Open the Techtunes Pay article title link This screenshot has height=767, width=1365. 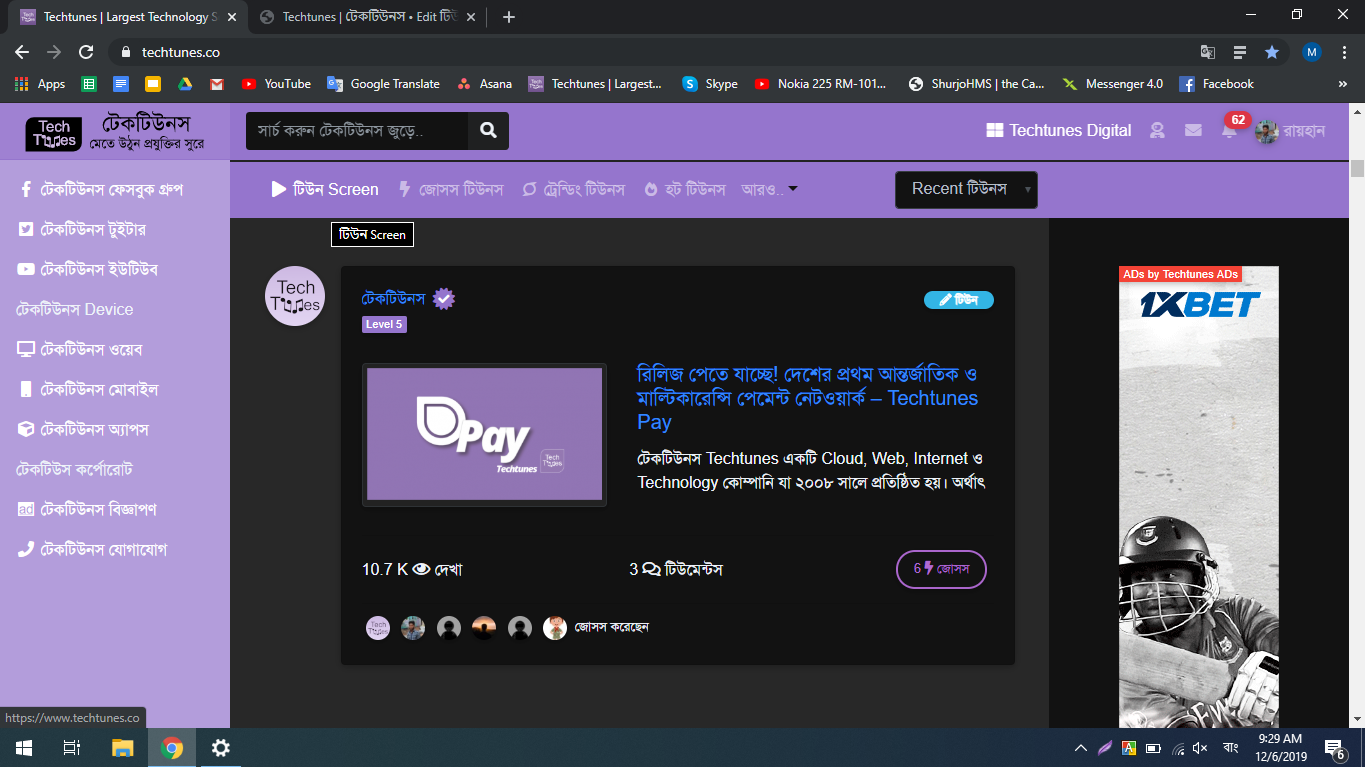[808, 398]
